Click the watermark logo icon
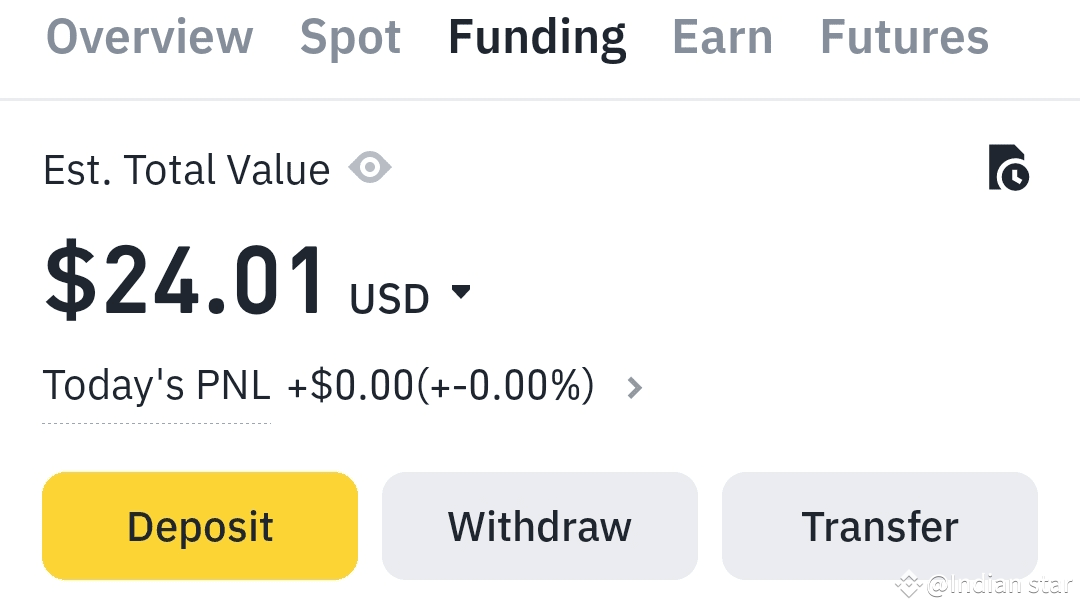This screenshot has width=1080, height=607. tap(908, 583)
